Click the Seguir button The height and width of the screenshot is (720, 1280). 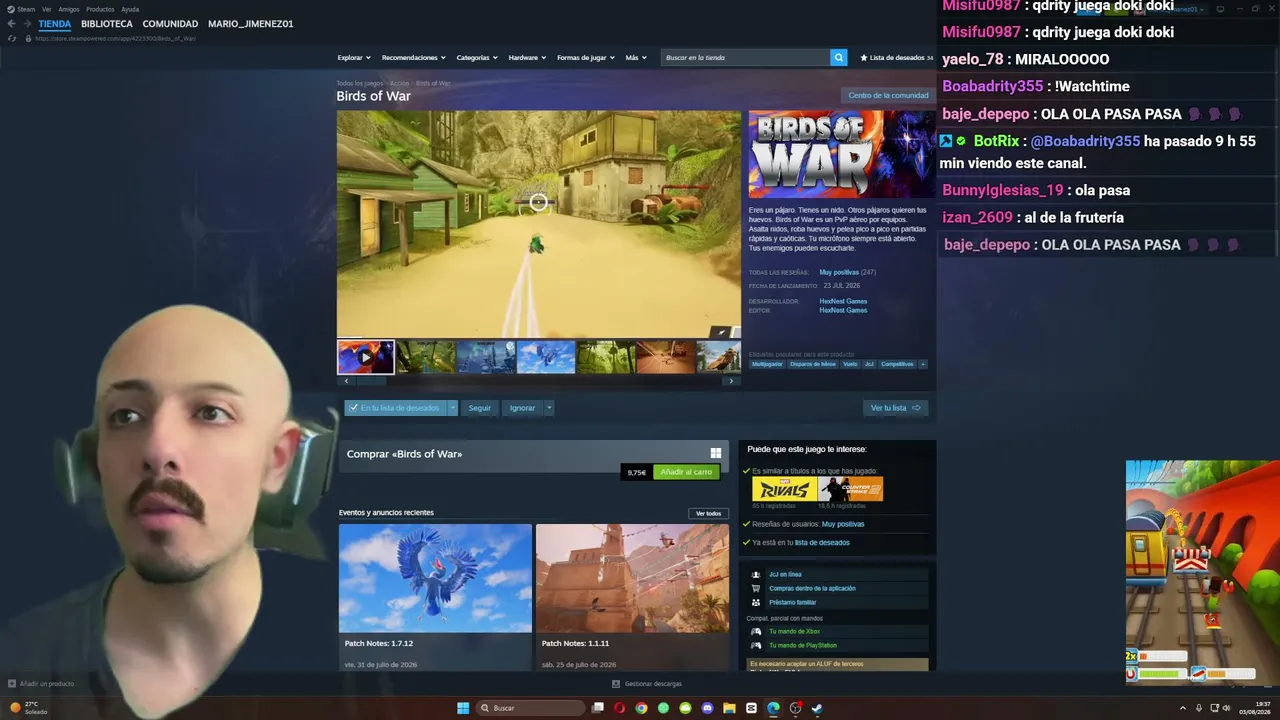pyautogui.click(x=480, y=408)
